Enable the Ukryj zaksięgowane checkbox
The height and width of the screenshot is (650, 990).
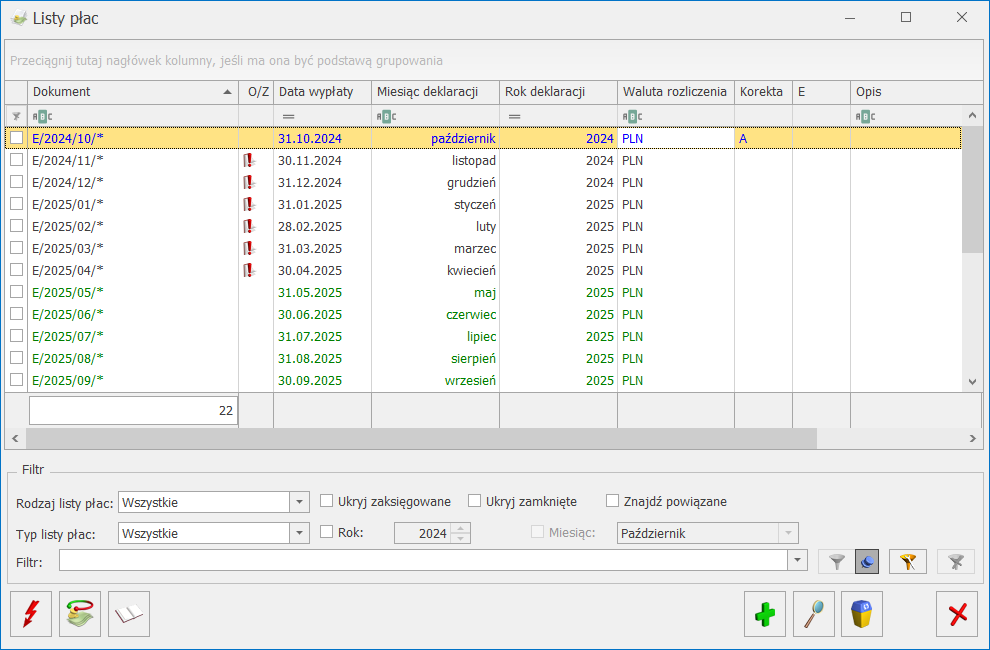[326, 501]
